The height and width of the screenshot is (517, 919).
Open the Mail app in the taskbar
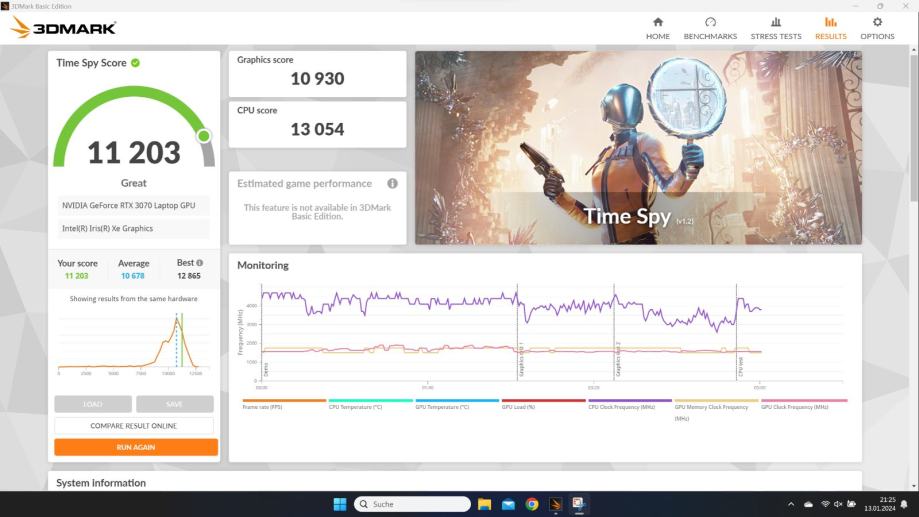click(x=508, y=504)
